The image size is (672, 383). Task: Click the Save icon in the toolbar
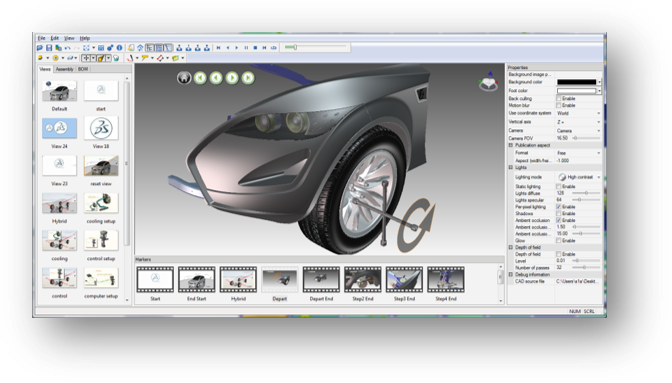point(49,48)
